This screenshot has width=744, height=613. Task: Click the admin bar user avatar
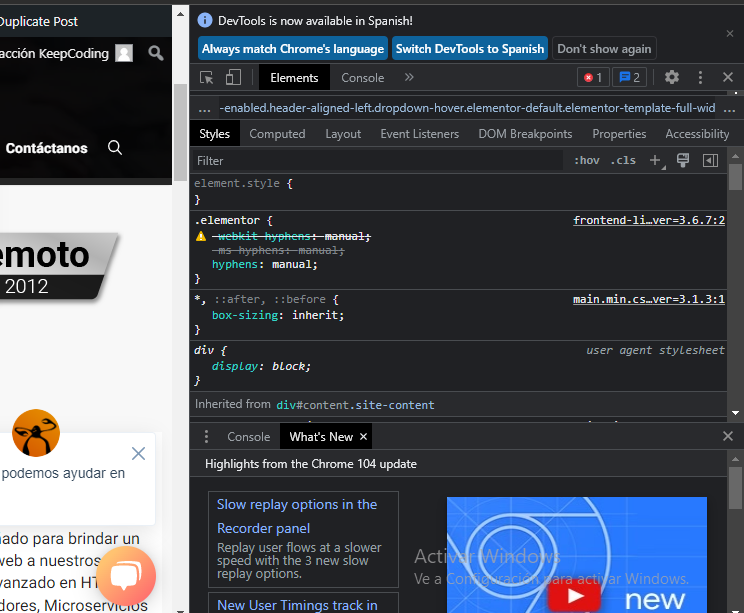click(124, 53)
